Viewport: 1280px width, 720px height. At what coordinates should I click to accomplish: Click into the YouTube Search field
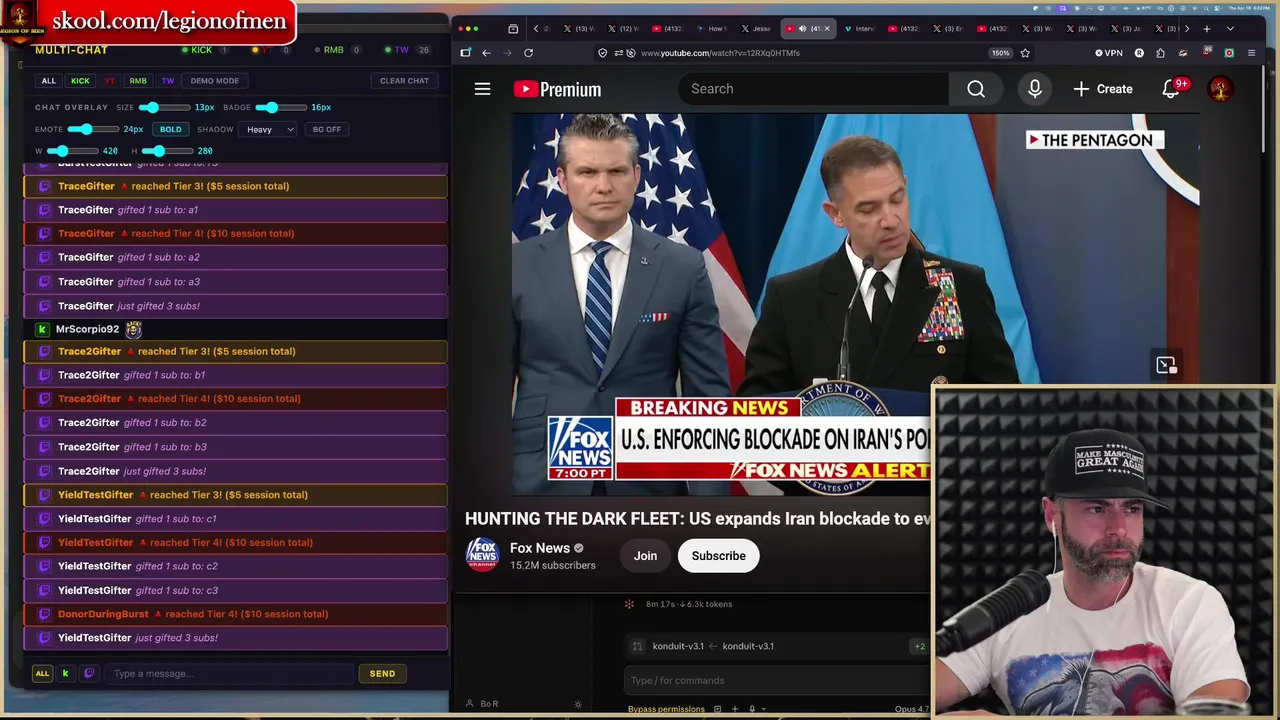point(812,89)
